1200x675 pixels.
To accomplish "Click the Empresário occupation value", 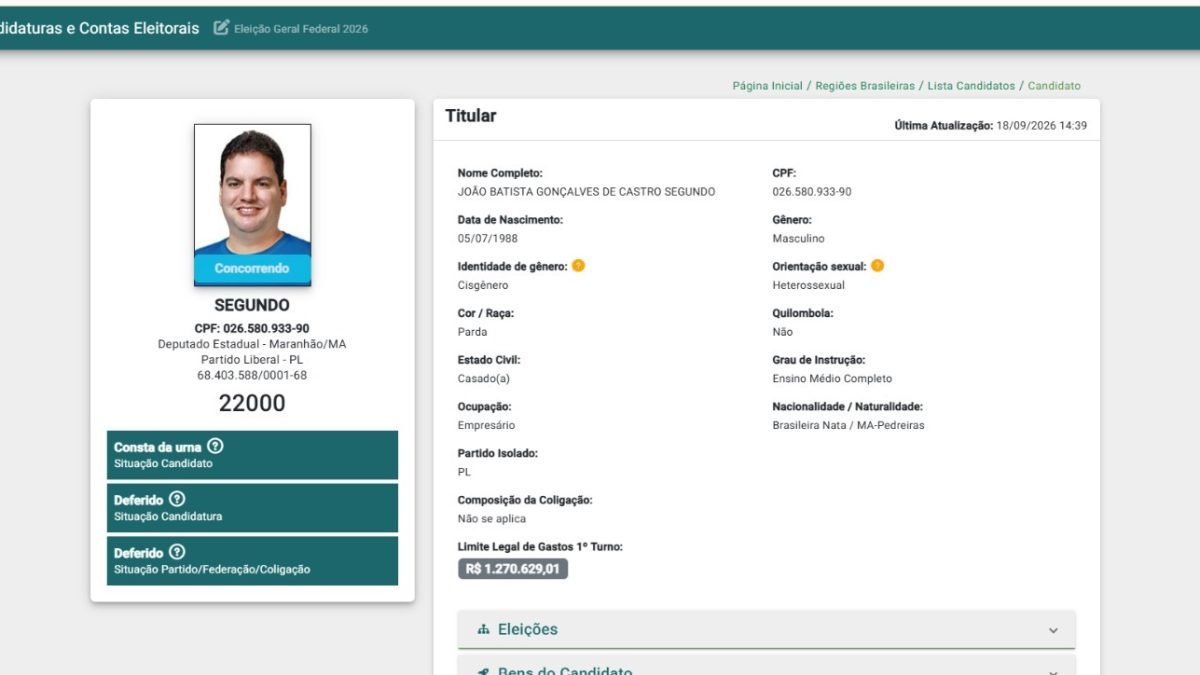I will pyautogui.click(x=487, y=425).
